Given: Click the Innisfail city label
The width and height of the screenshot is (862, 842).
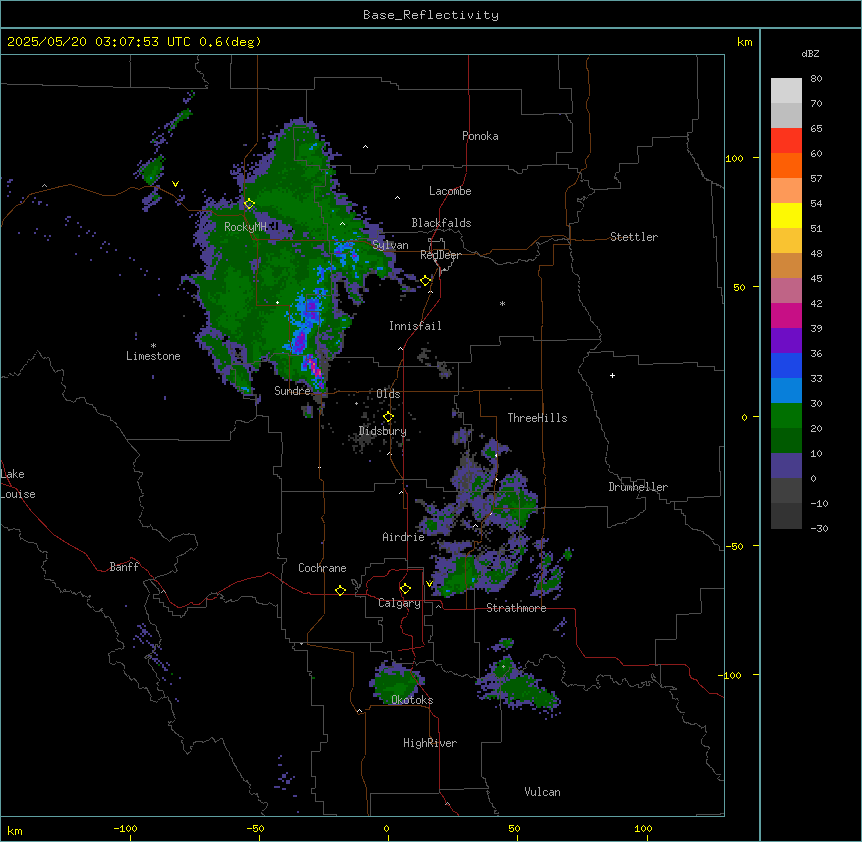Looking at the screenshot, I should pyautogui.click(x=415, y=326).
